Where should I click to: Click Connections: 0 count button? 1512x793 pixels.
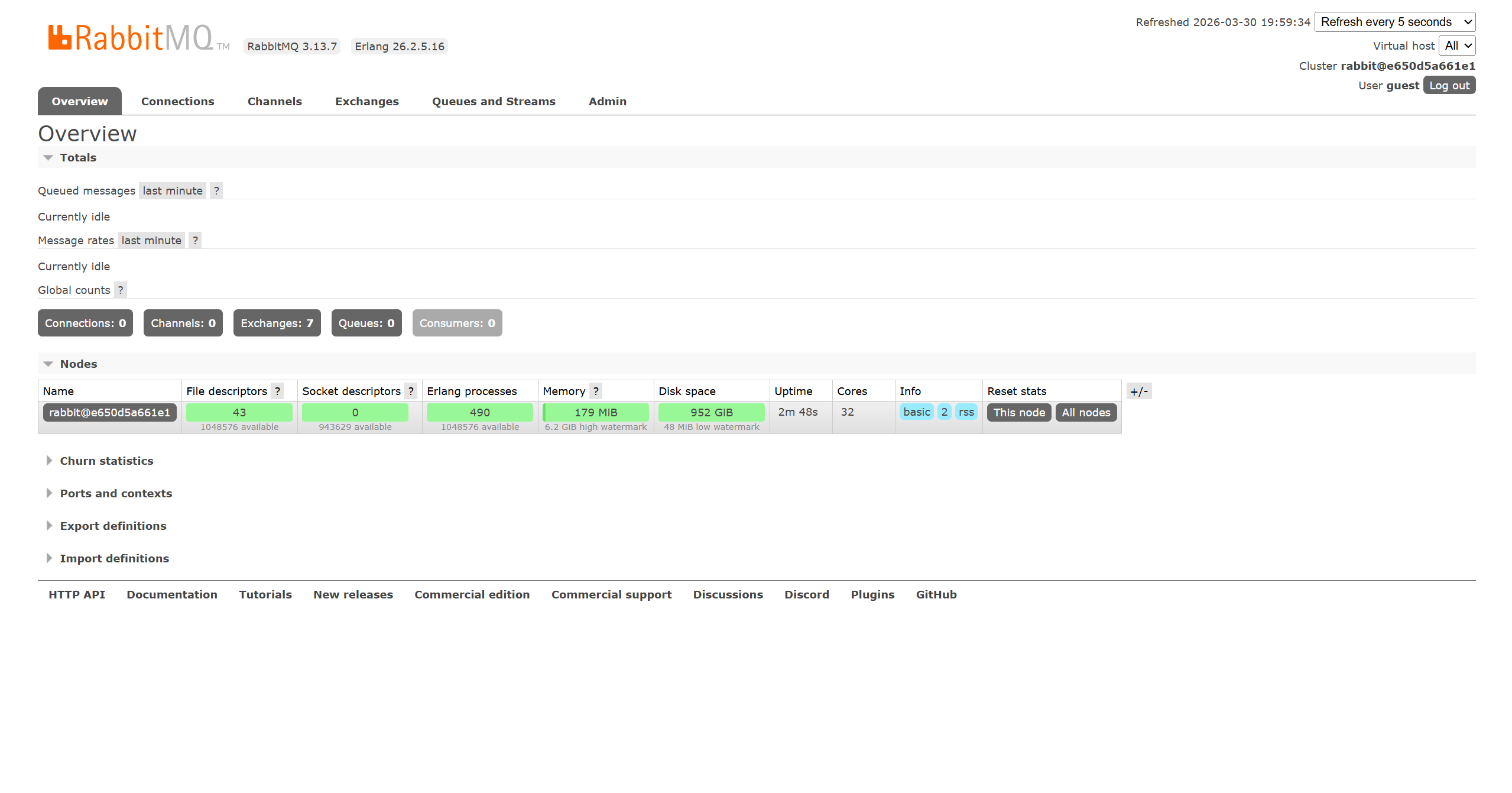(85, 323)
